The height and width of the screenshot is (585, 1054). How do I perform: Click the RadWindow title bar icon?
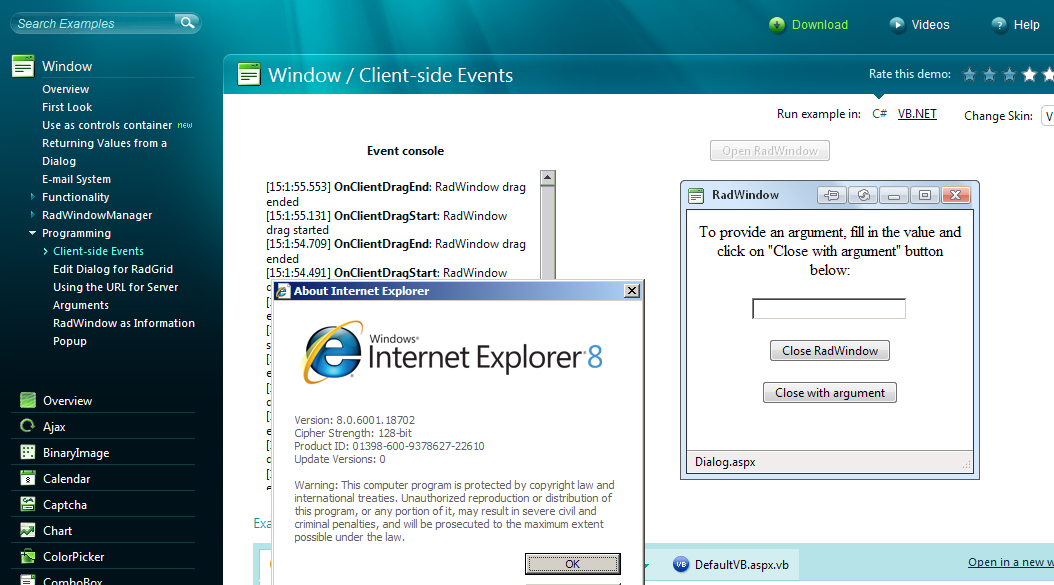coord(696,196)
